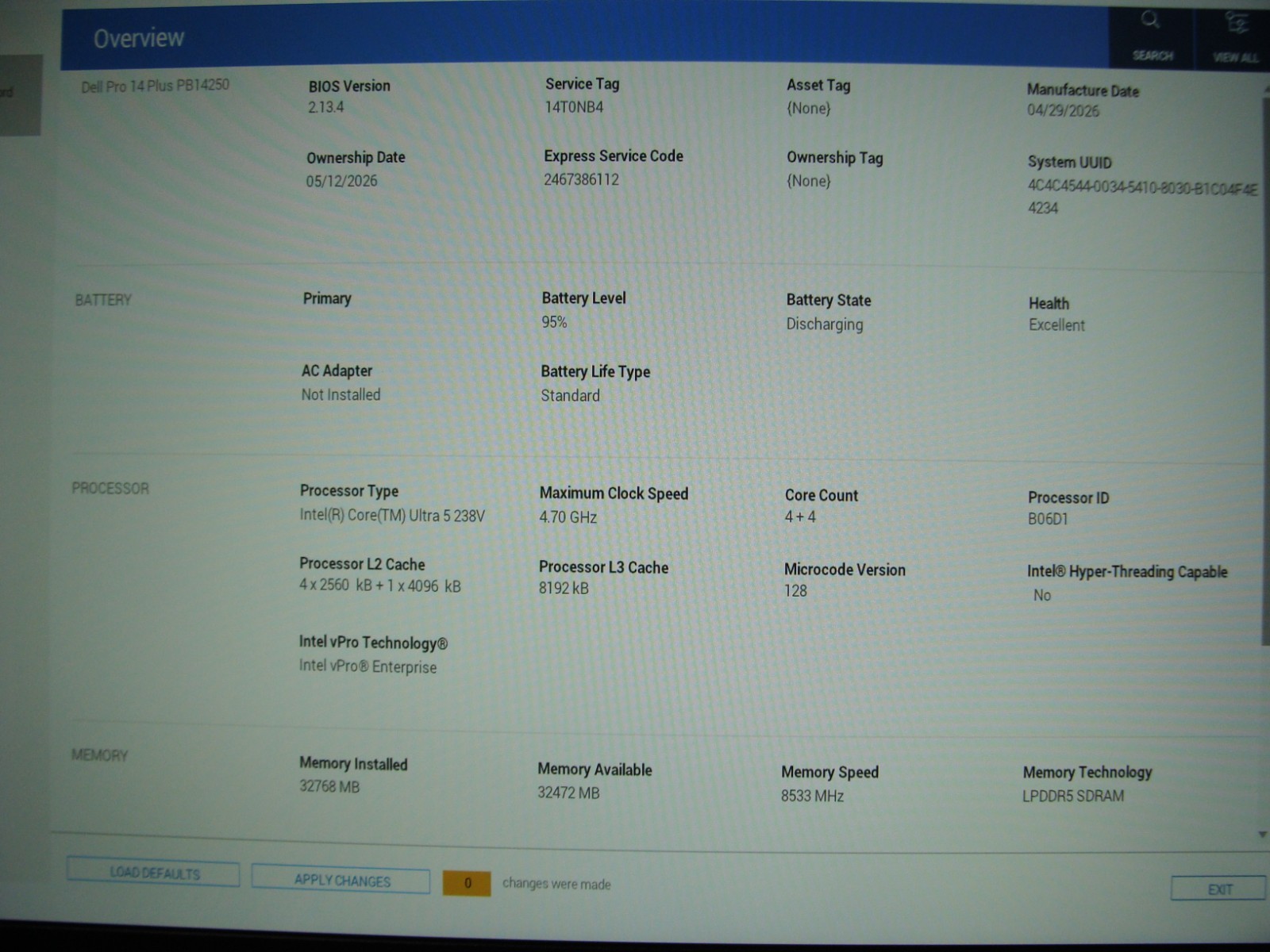Select Processor L3 Cache value 8192 kB
Screen dimensions: 1270x952
pos(563,588)
